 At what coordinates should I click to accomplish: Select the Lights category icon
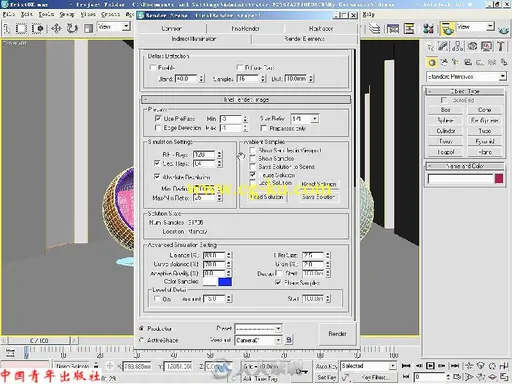pos(456,62)
